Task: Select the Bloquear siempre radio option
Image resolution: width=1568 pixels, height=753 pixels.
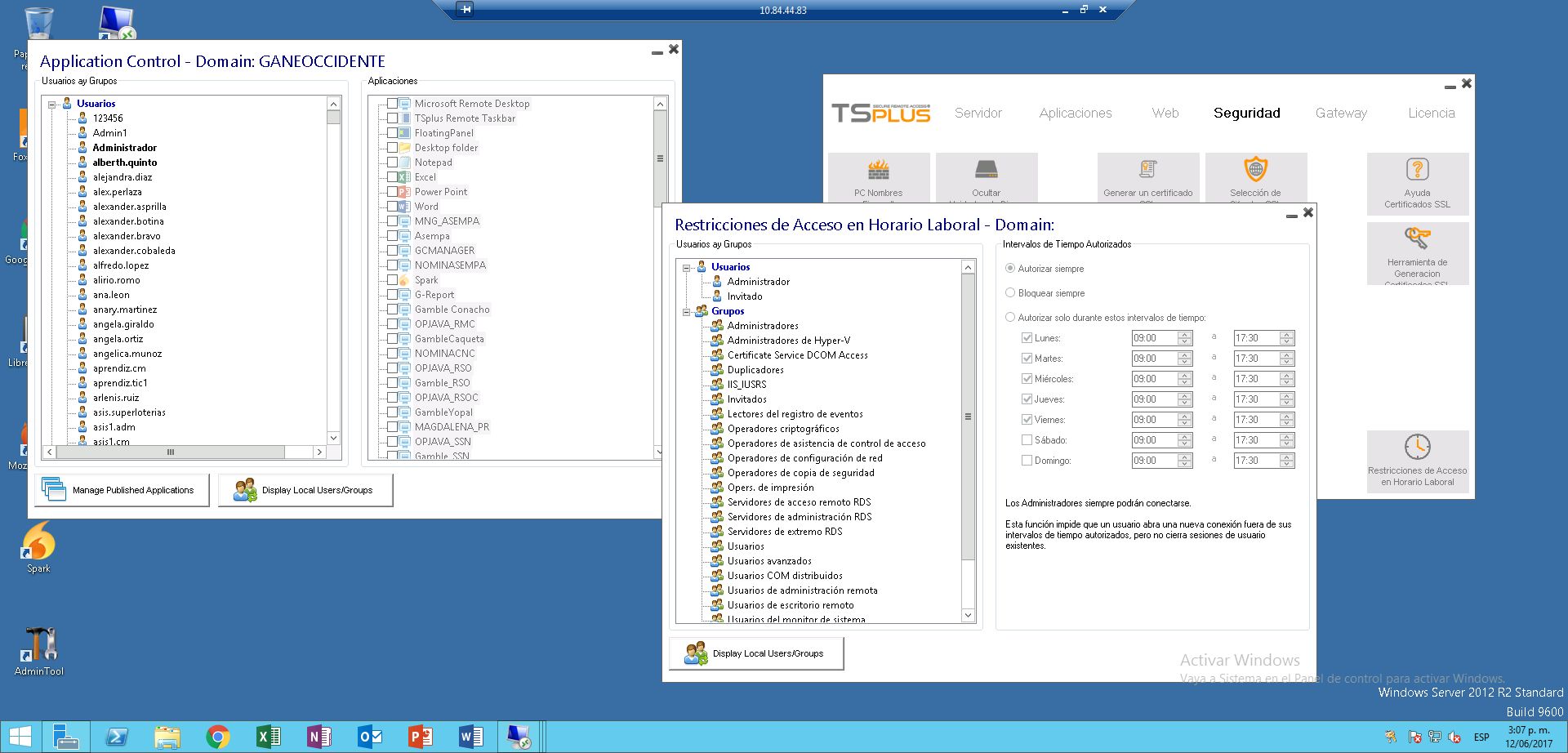Action: pos(1010,293)
